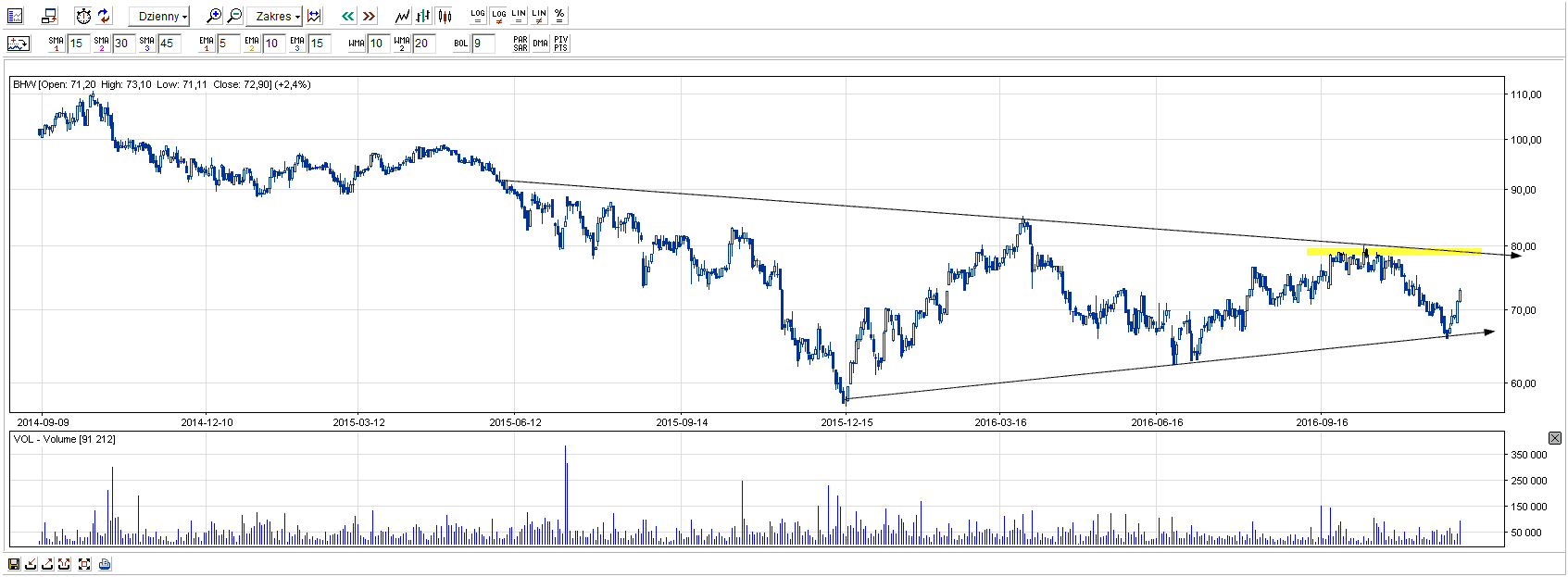Switch chart to line style
The image size is (1568, 577).
402,16
